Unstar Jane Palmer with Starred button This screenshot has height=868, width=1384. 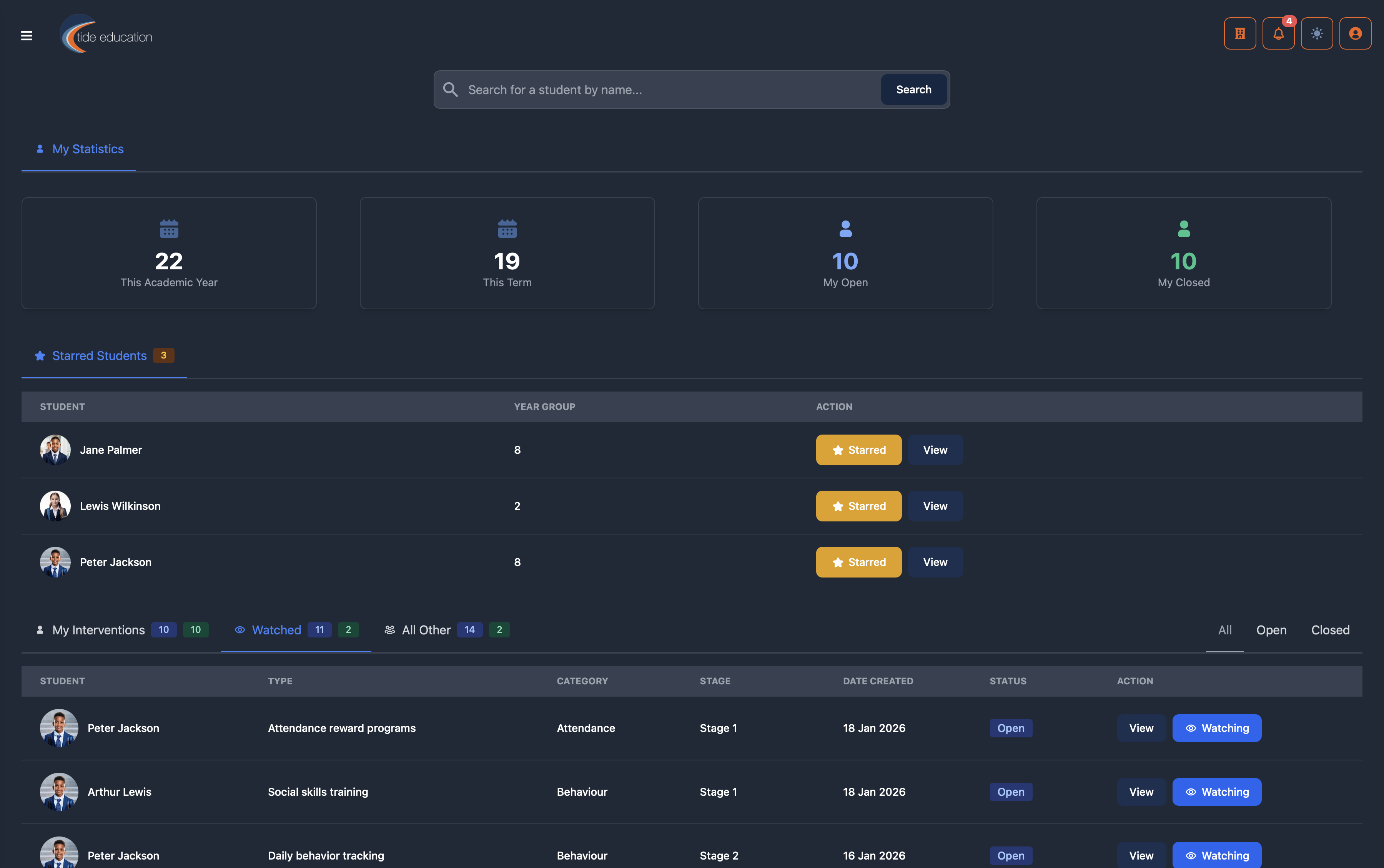[858, 450]
